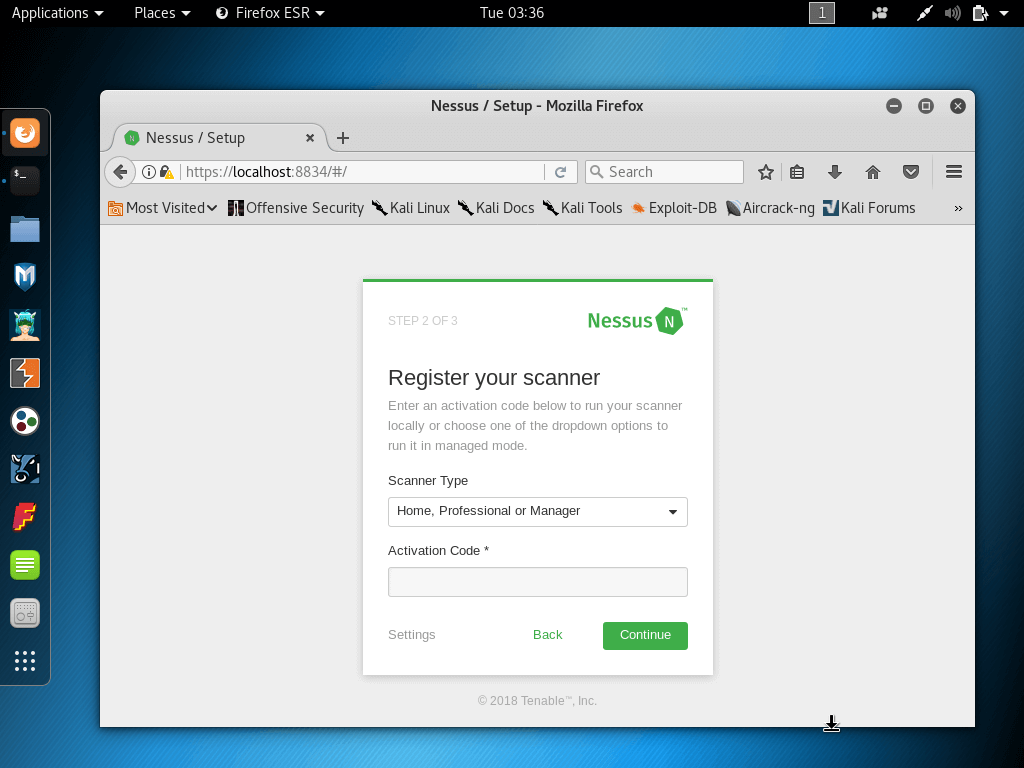Open the clock and calendar
The height and width of the screenshot is (768, 1024).
point(511,13)
